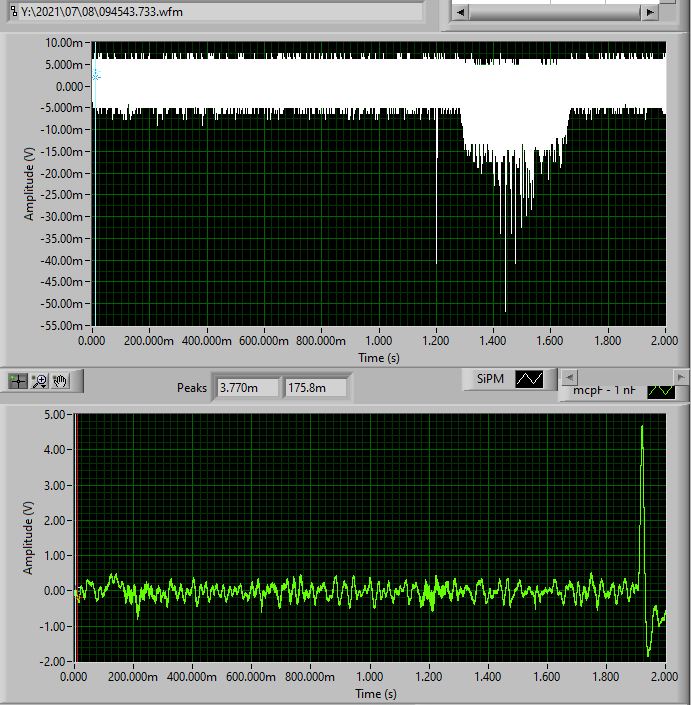Click the -55.00m bottom marker of upper Y axis

pos(62,325)
